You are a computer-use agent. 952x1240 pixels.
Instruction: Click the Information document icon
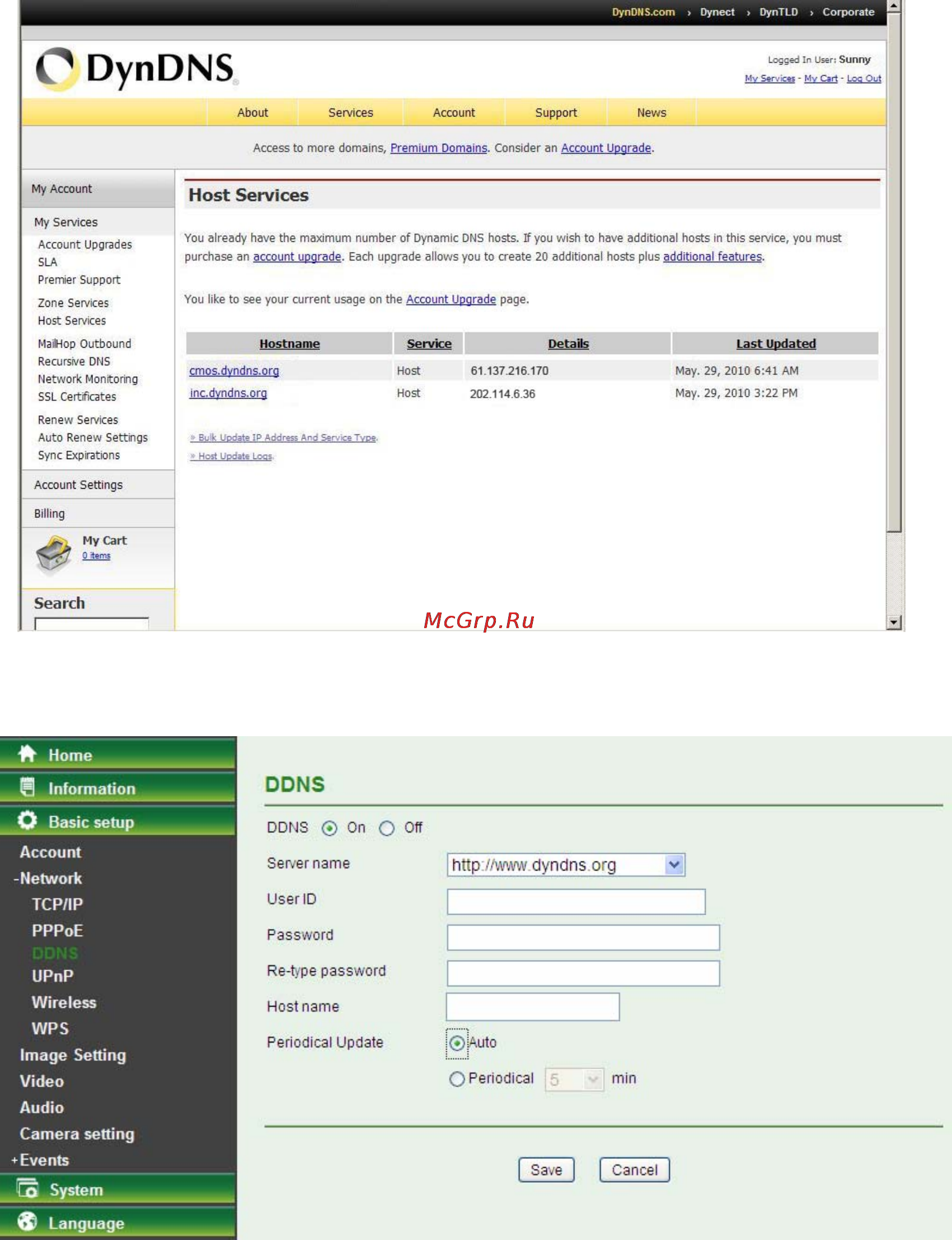[27, 787]
